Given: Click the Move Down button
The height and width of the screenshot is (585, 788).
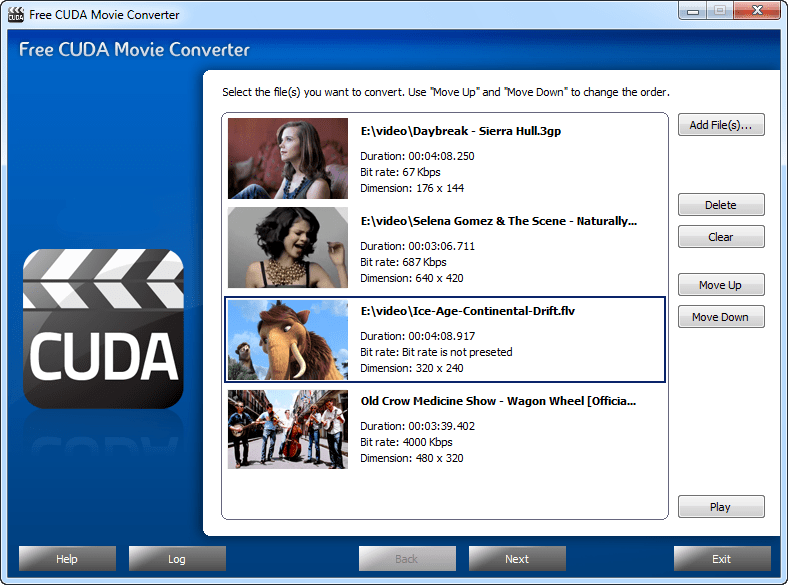Looking at the screenshot, I should click(721, 317).
